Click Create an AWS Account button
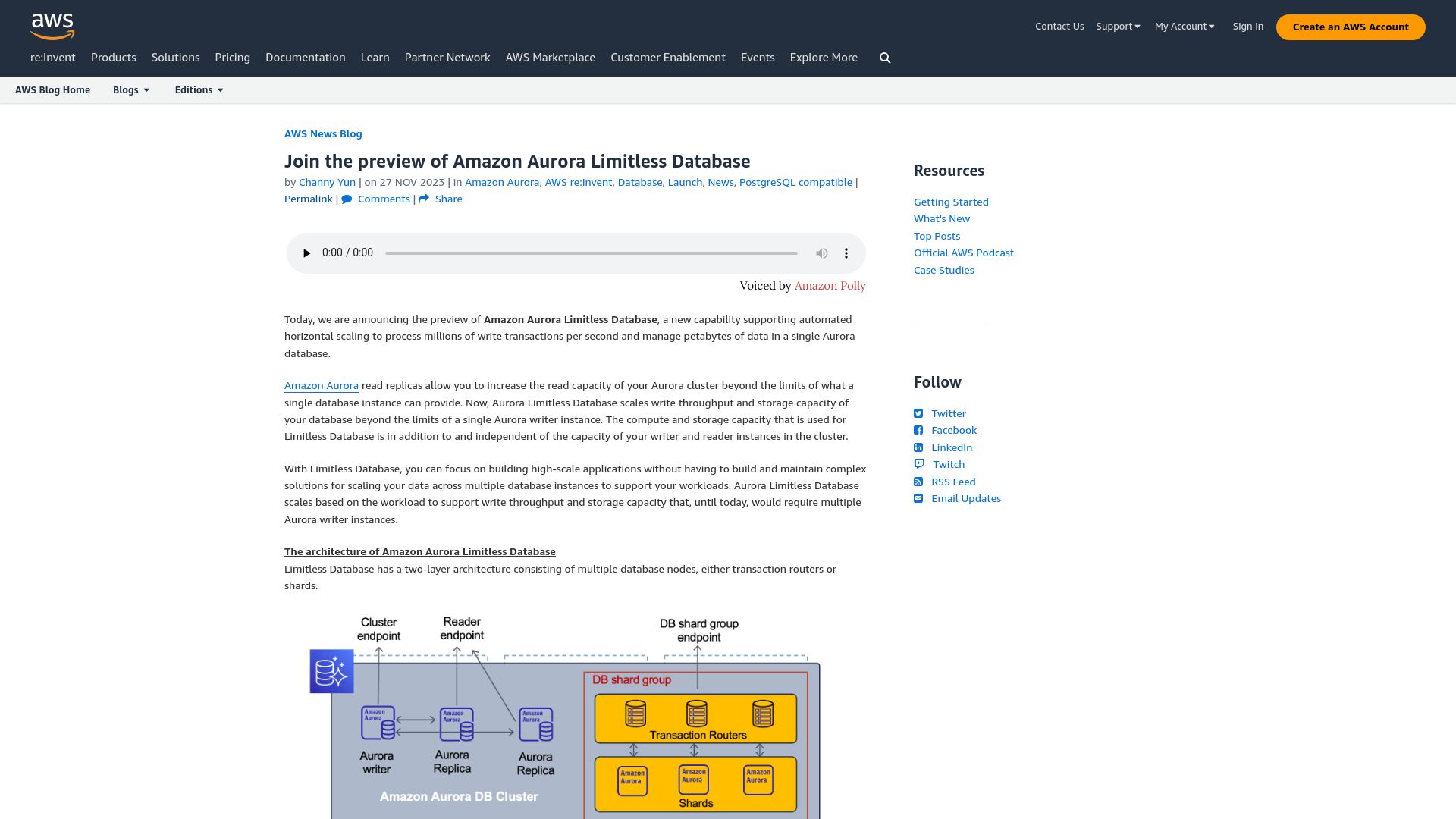The image size is (1456, 819). (x=1351, y=27)
